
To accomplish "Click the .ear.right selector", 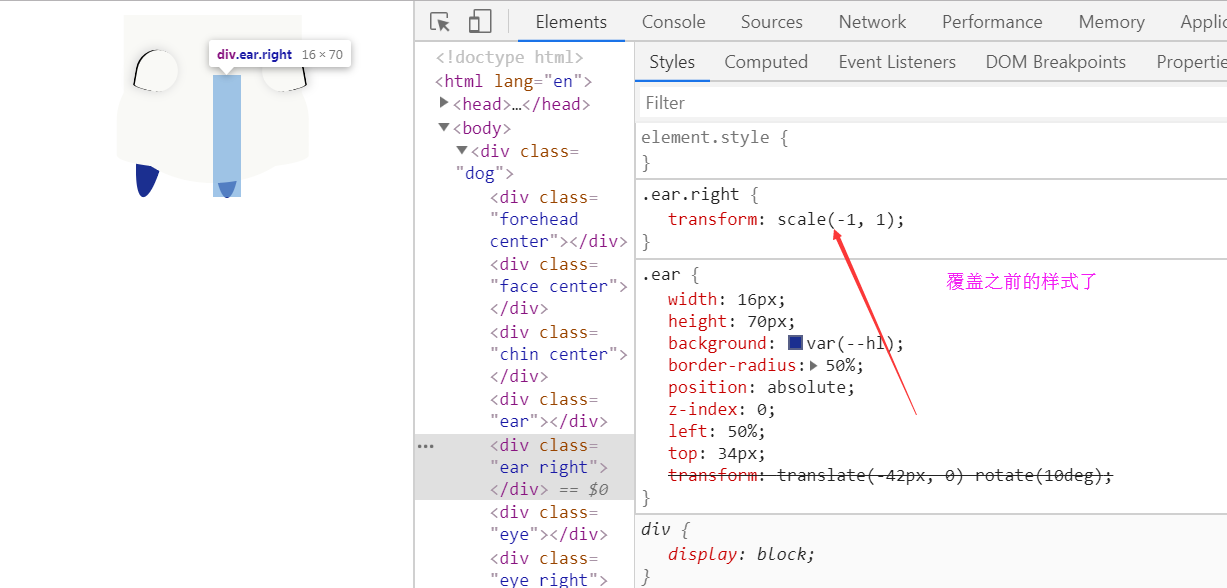I will coord(690,195).
